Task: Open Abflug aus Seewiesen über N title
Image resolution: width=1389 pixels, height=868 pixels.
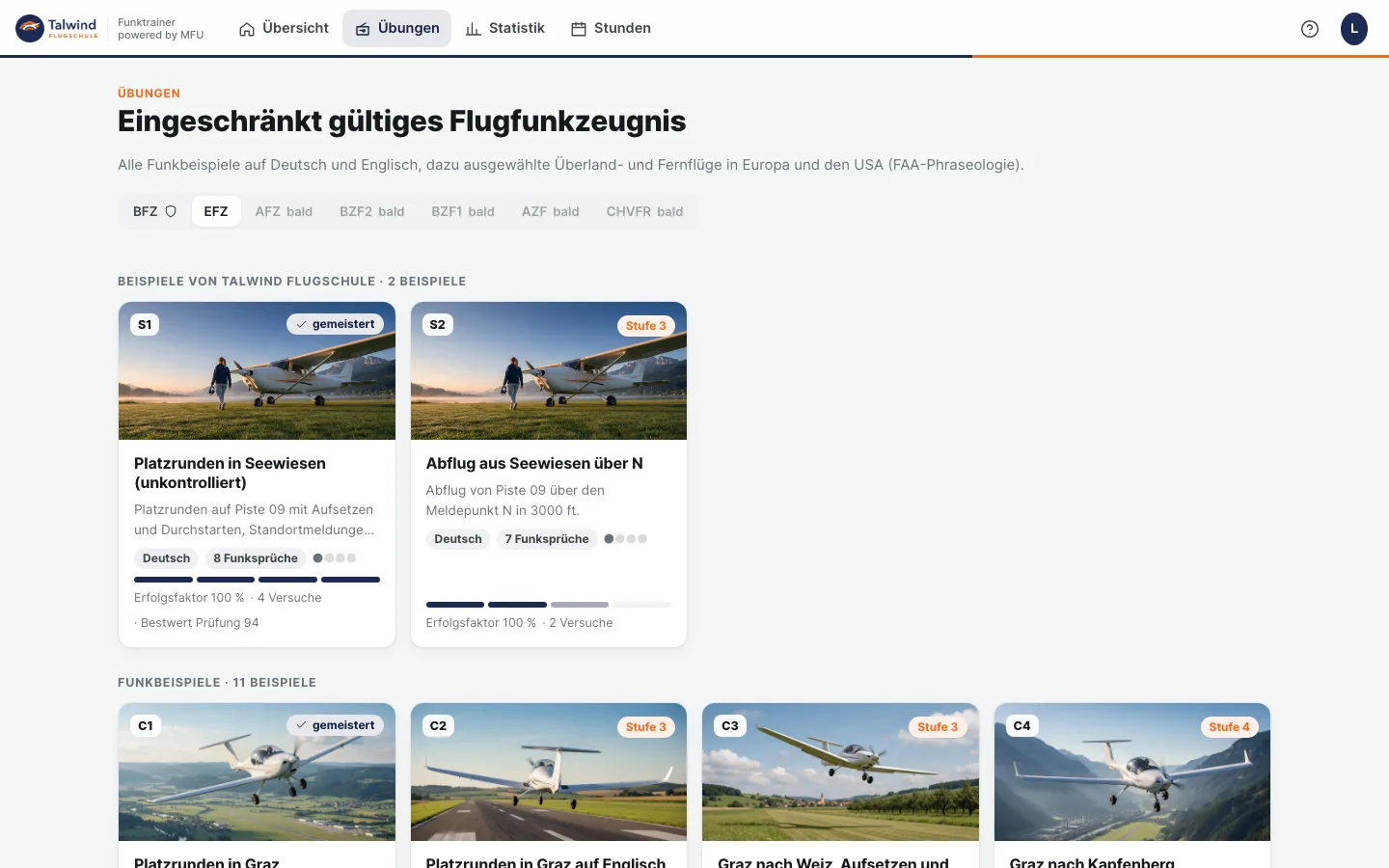Action: [x=534, y=463]
